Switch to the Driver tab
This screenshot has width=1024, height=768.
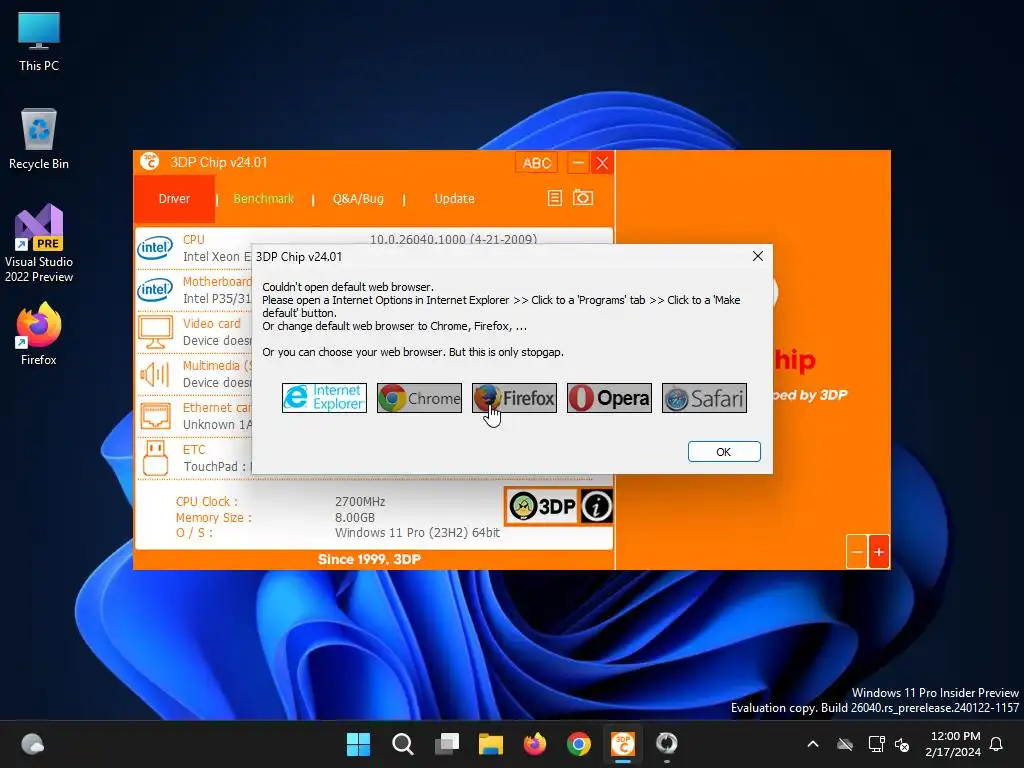coord(174,199)
